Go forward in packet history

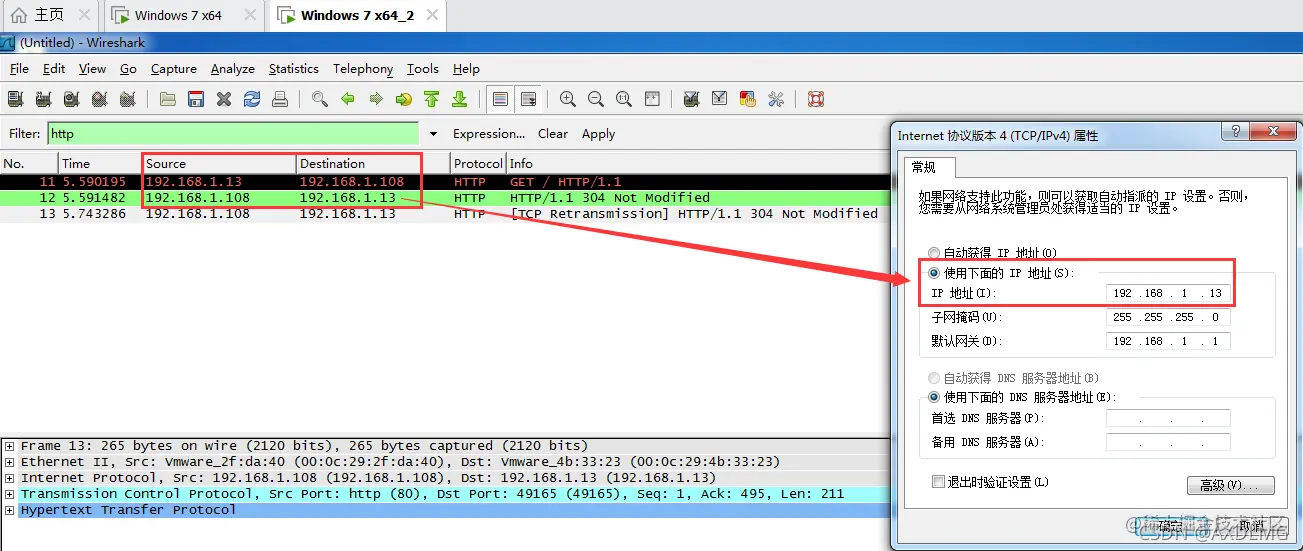coord(376,99)
